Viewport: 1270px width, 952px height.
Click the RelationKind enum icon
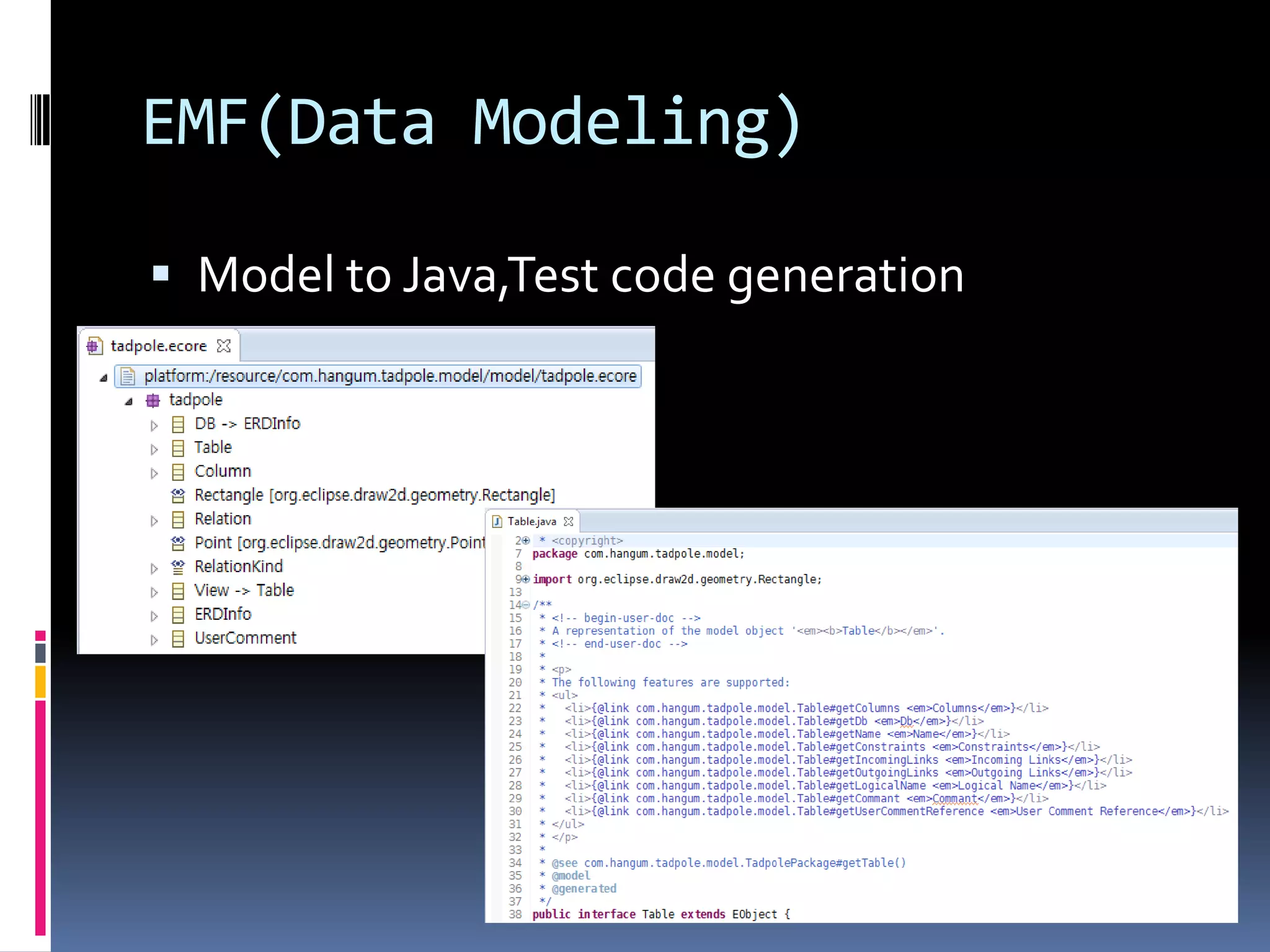[178, 566]
